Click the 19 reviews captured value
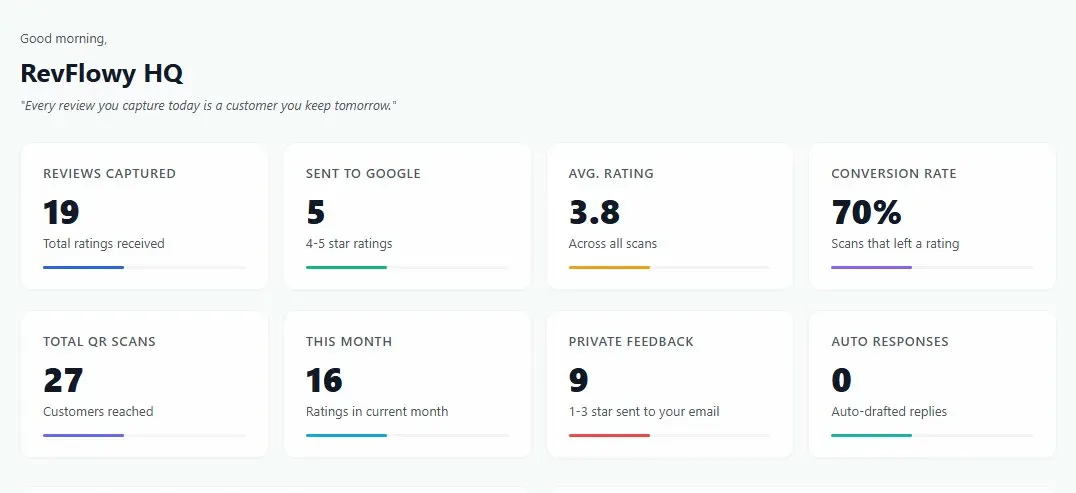This screenshot has height=493, width=1076. tap(61, 212)
